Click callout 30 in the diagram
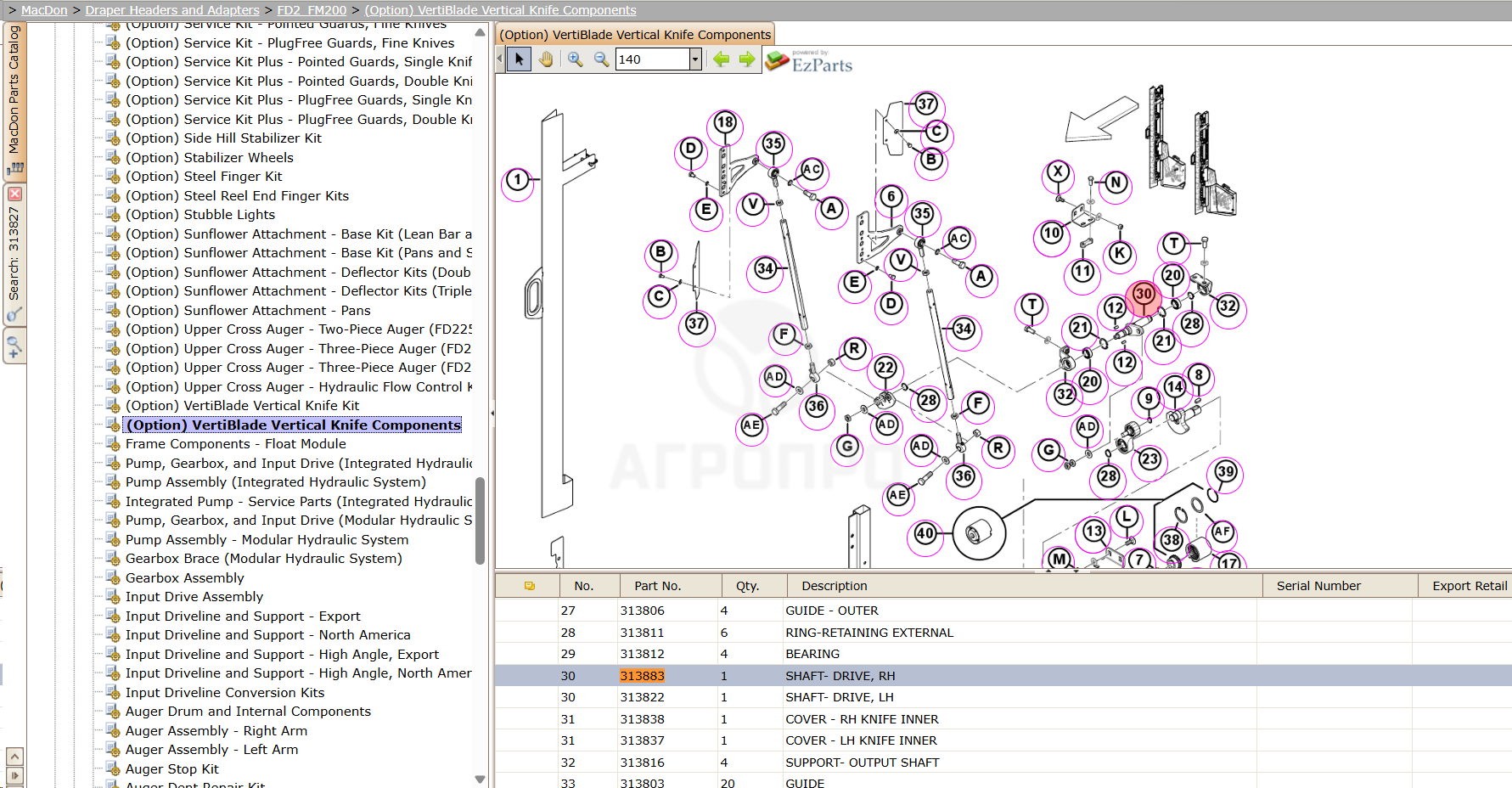1512x788 pixels. coord(1144,294)
